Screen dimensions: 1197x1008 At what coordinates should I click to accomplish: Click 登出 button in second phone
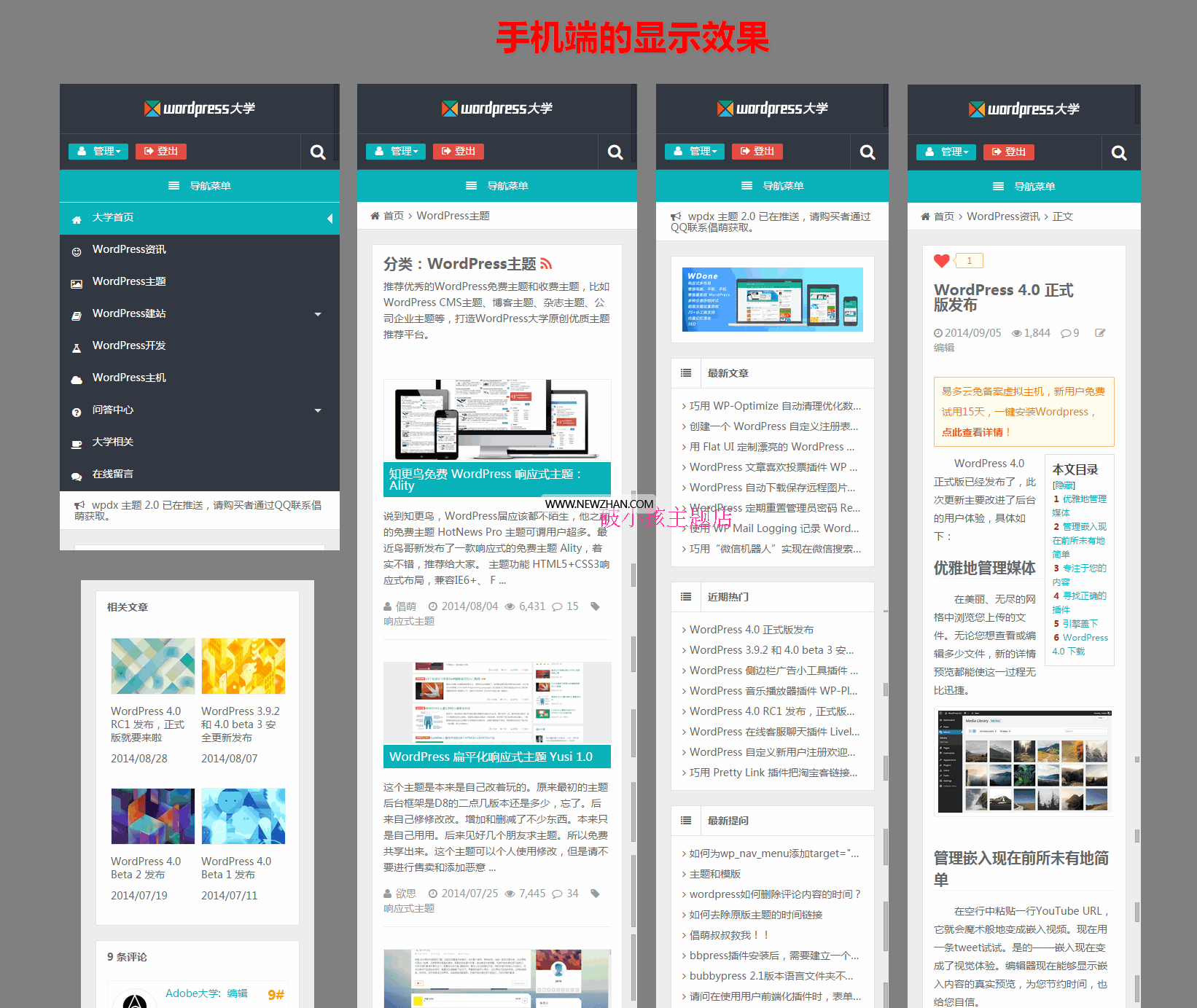459,151
